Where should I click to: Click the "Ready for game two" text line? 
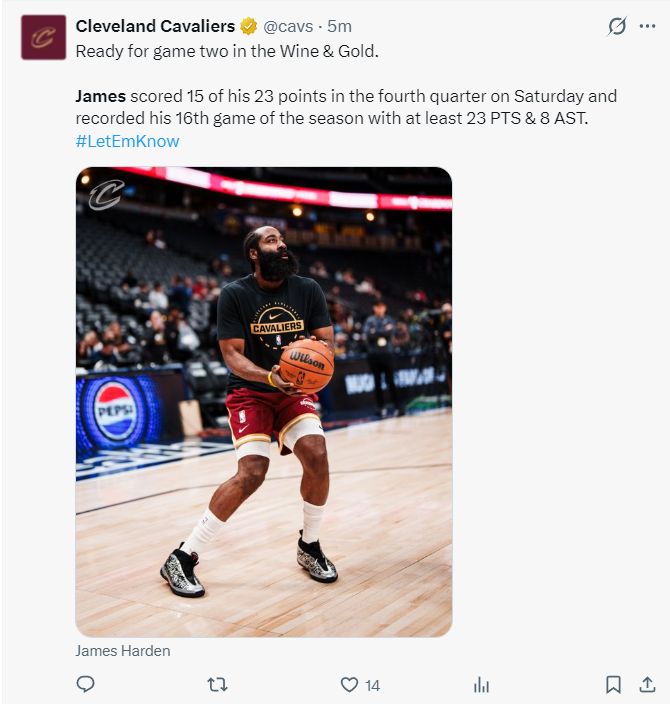click(227, 51)
